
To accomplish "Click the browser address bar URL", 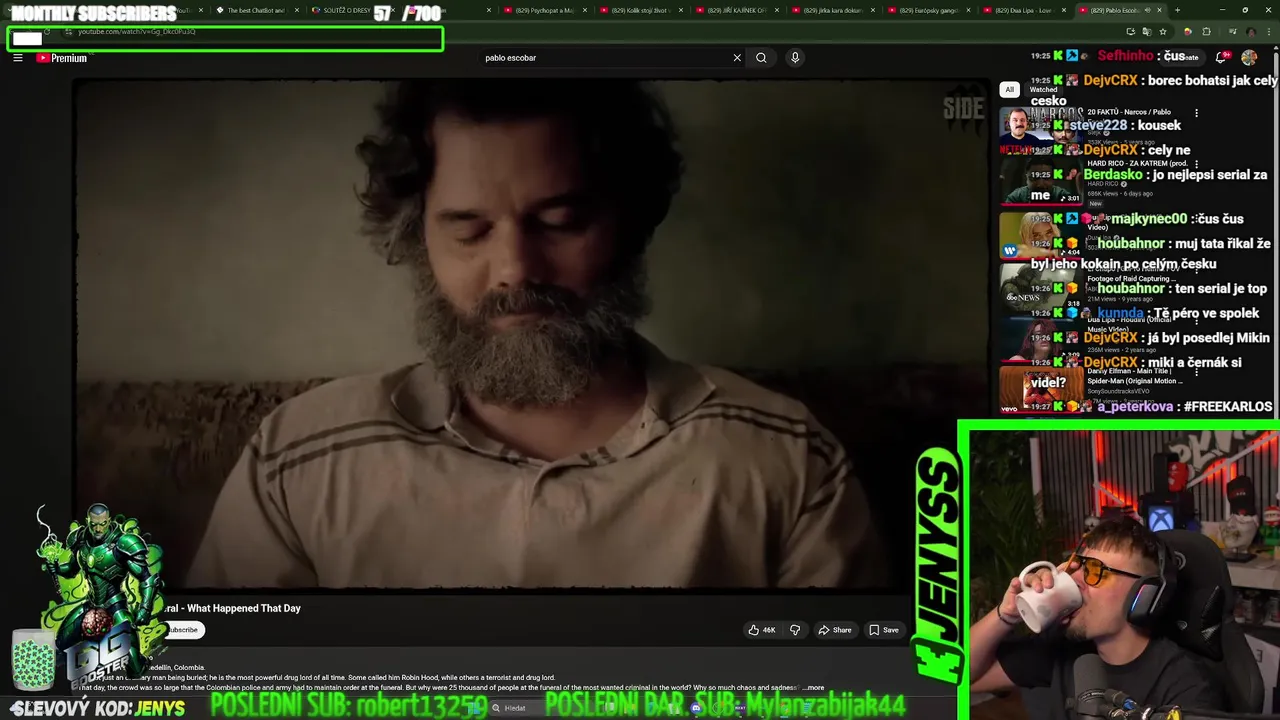I will click(x=137, y=32).
